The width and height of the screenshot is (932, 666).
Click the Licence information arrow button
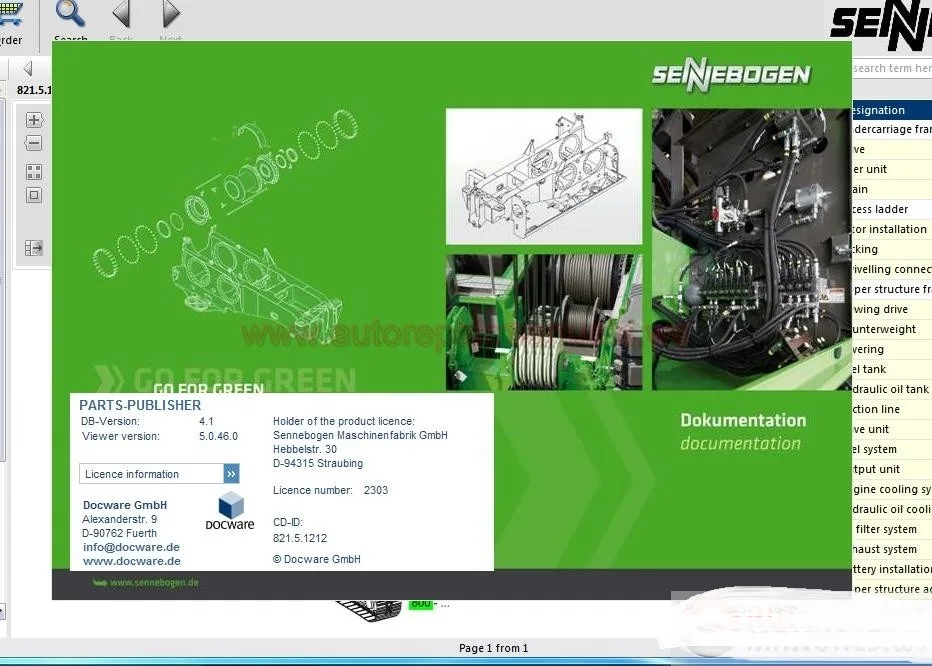click(231, 473)
